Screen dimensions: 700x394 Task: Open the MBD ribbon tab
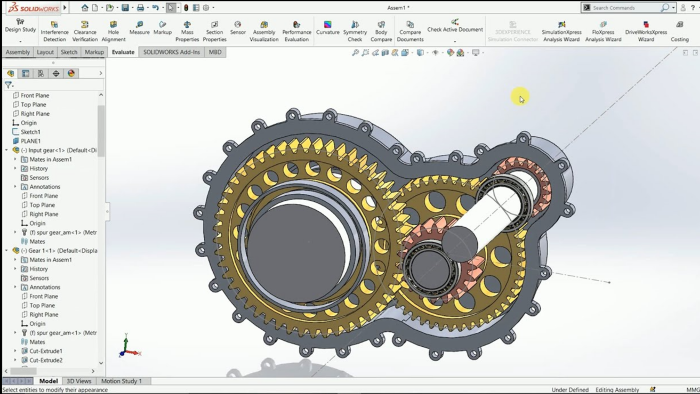(x=215, y=52)
